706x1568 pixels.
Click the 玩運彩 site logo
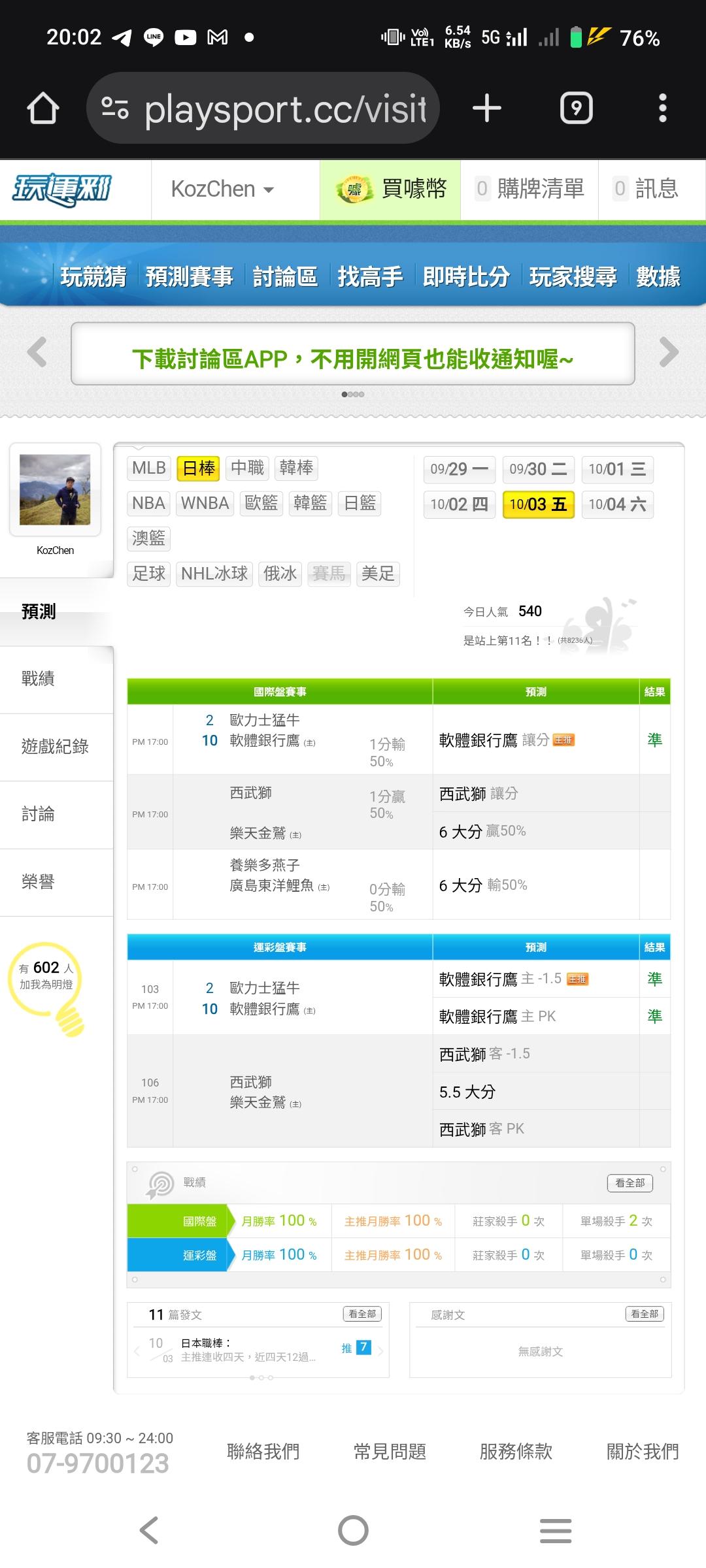[62, 189]
